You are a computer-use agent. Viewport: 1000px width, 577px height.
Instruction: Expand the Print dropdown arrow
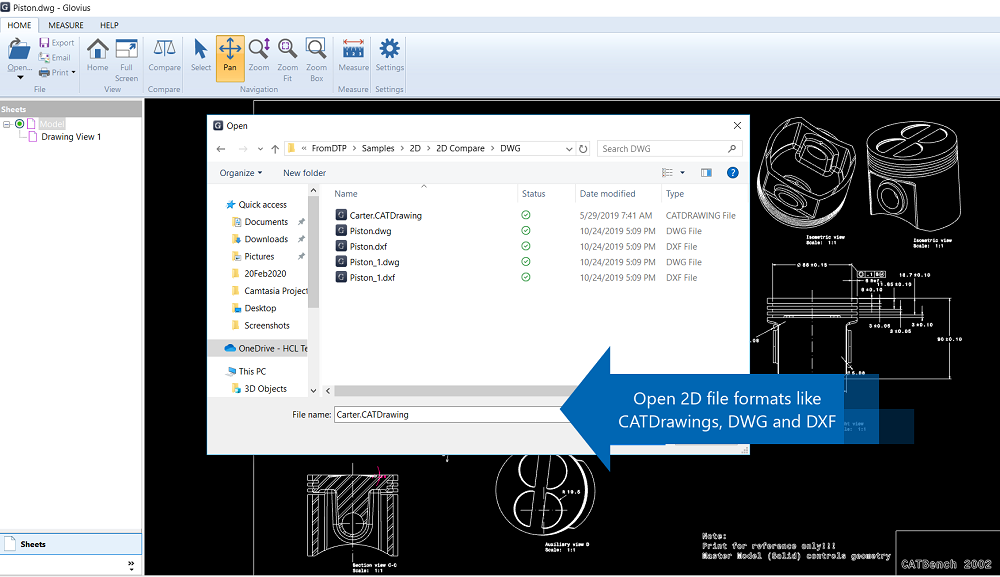[x=73, y=73]
